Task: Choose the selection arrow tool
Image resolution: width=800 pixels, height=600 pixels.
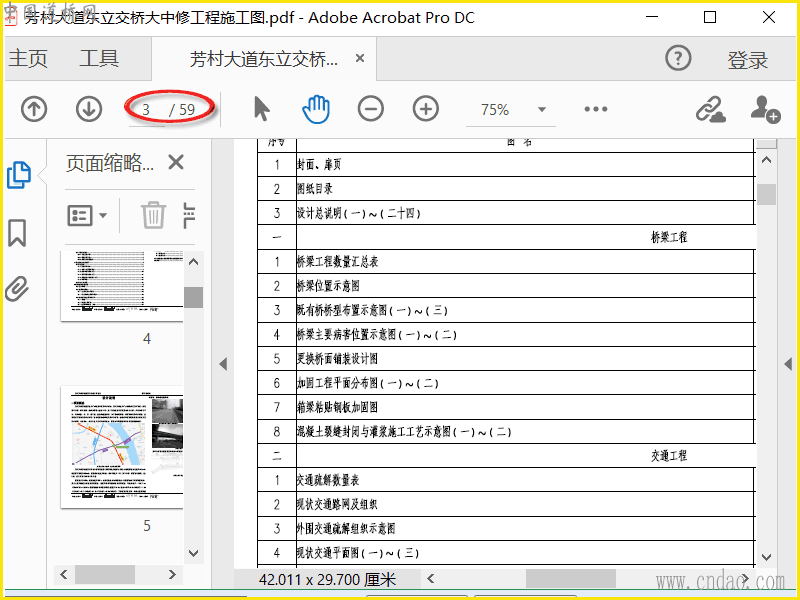Action: 261,109
